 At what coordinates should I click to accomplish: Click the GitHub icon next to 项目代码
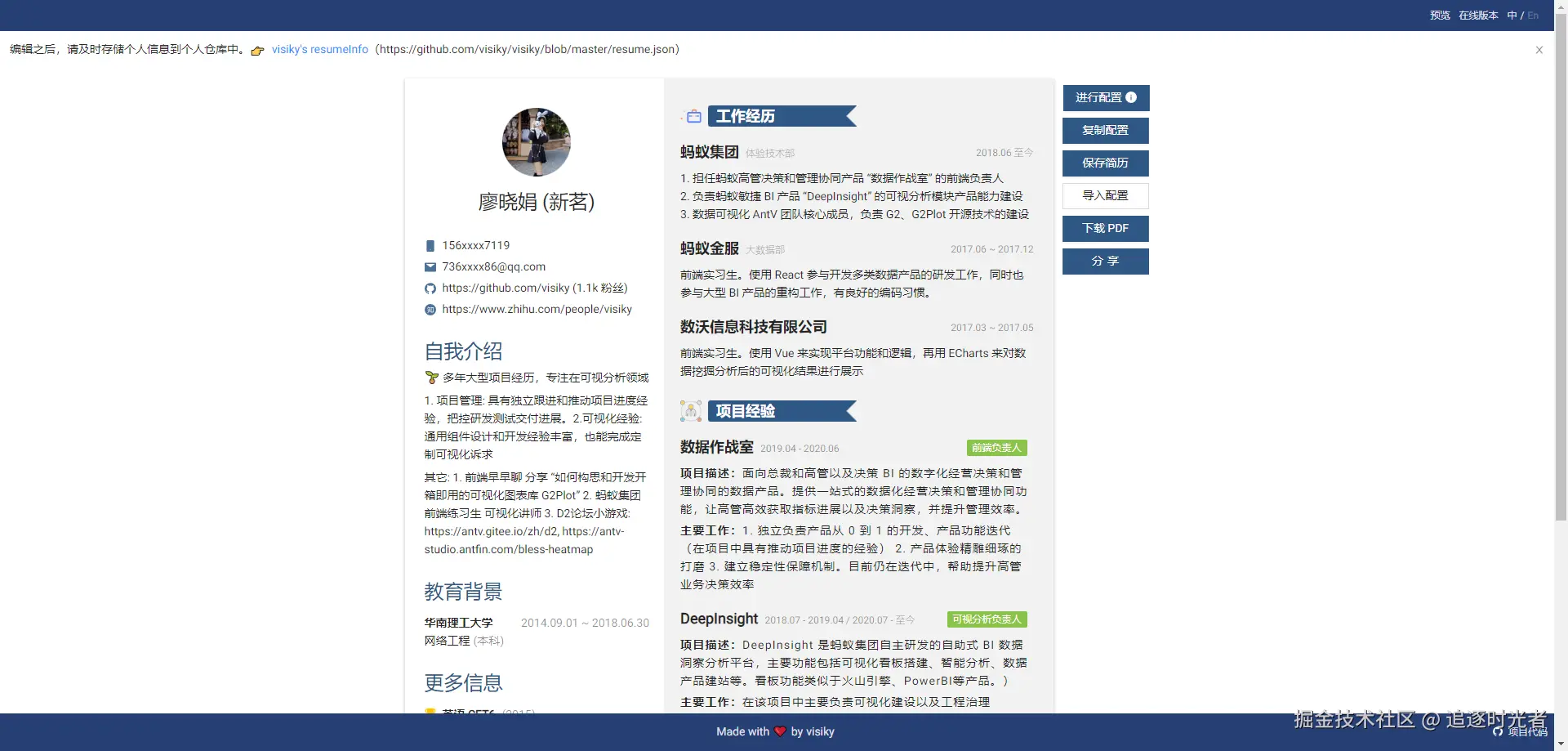(x=1498, y=731)
